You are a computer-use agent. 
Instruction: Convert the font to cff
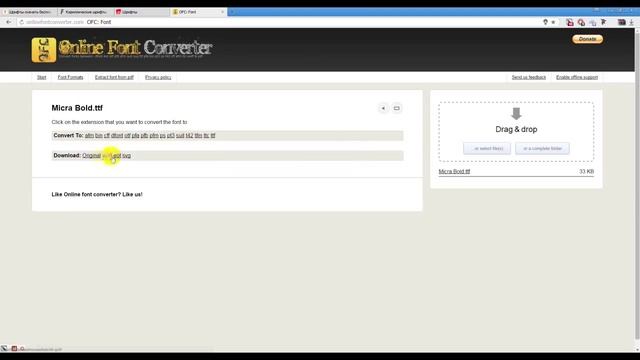(x=107, y=136)
